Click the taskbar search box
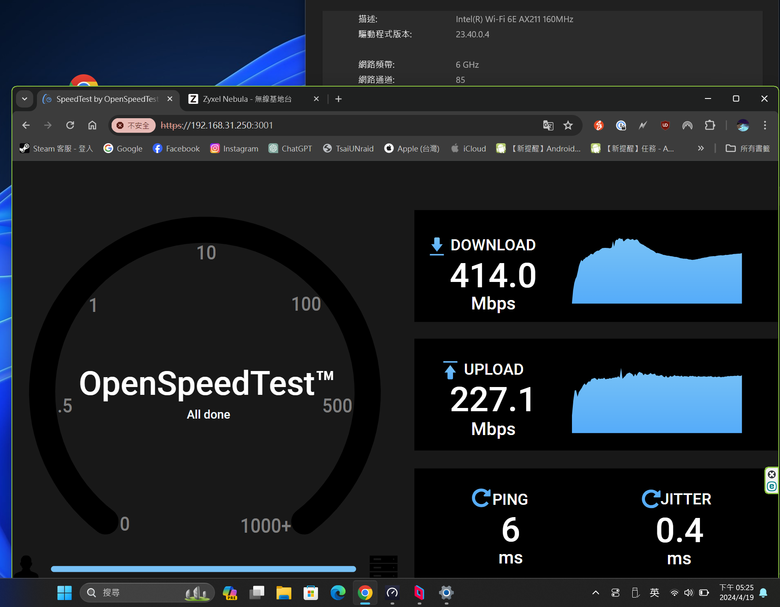The width and height of the screenshot is (780, 607). [x=147, y=593]
